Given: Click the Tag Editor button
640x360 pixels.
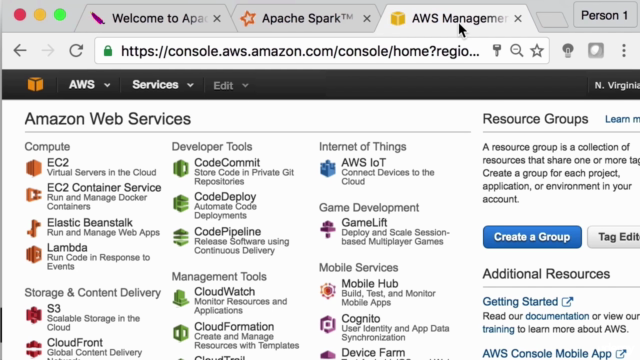Looking at the screenshot, I should point(614,237).
